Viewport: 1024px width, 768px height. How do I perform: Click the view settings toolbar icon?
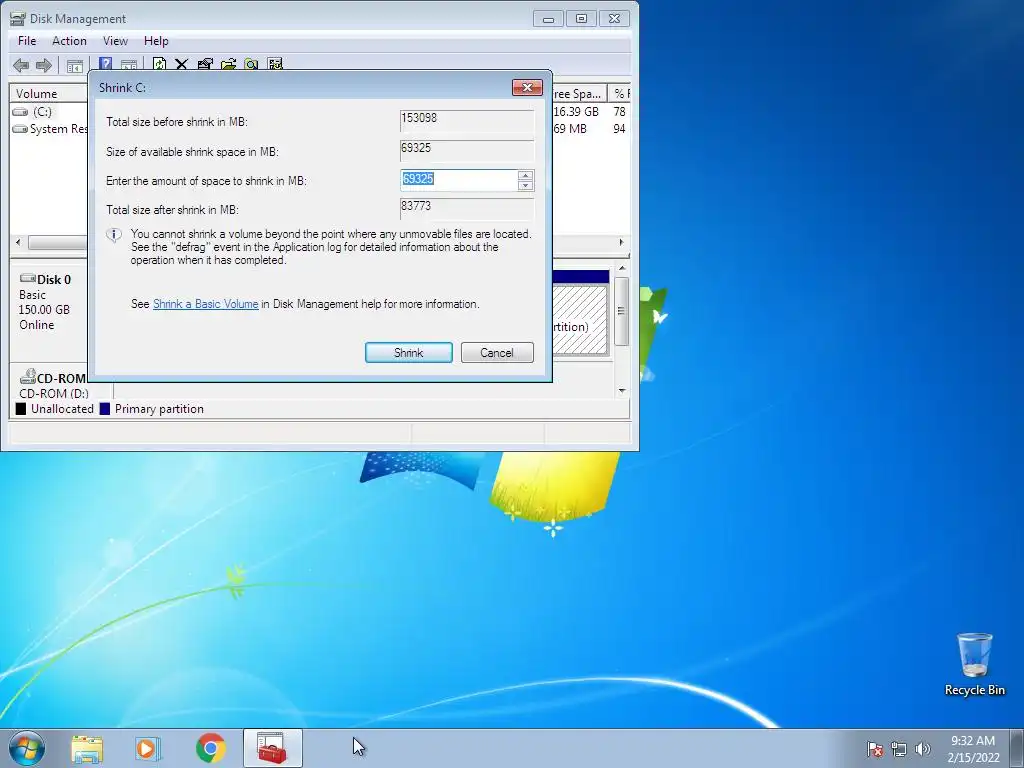pyautogui.click(x=275, y=64)
